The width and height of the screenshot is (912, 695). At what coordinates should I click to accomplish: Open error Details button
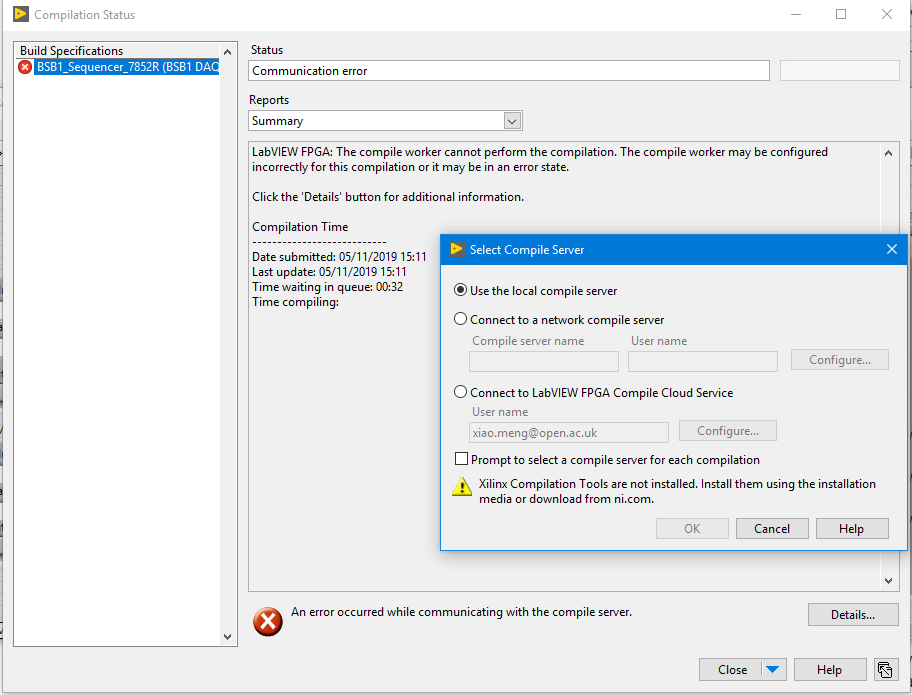point(853,615)
